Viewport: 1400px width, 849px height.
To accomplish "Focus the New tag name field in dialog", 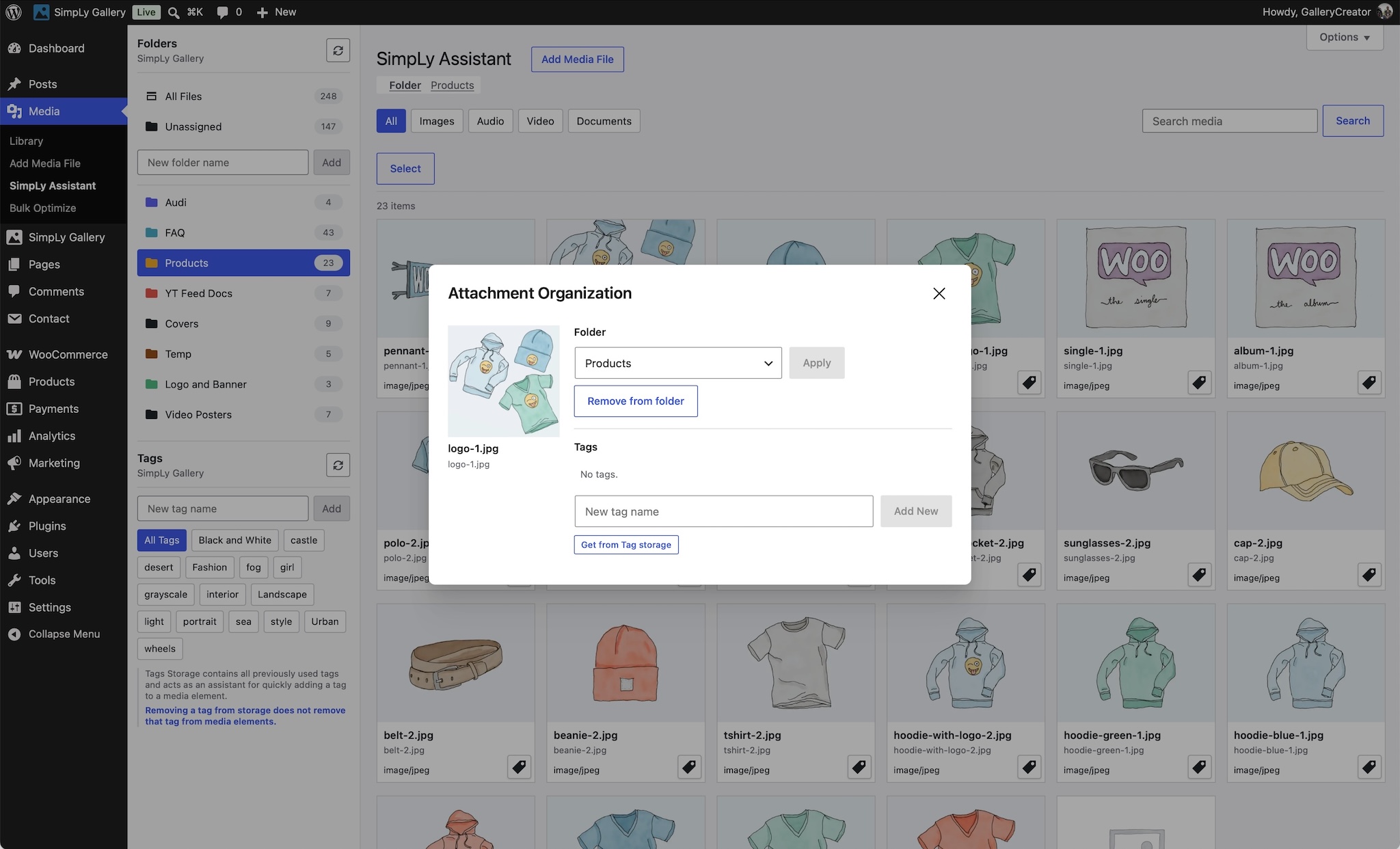I will point(724,511).
